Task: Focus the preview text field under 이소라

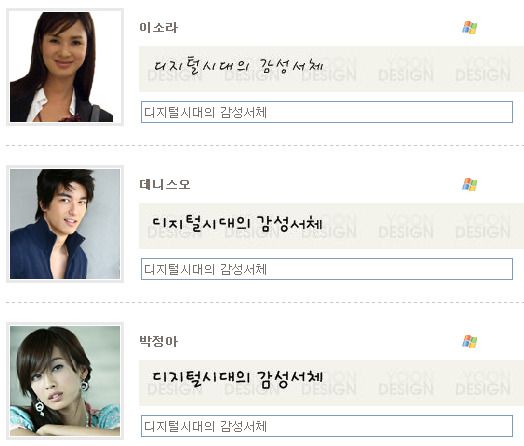Action: (x=327, y=112)
